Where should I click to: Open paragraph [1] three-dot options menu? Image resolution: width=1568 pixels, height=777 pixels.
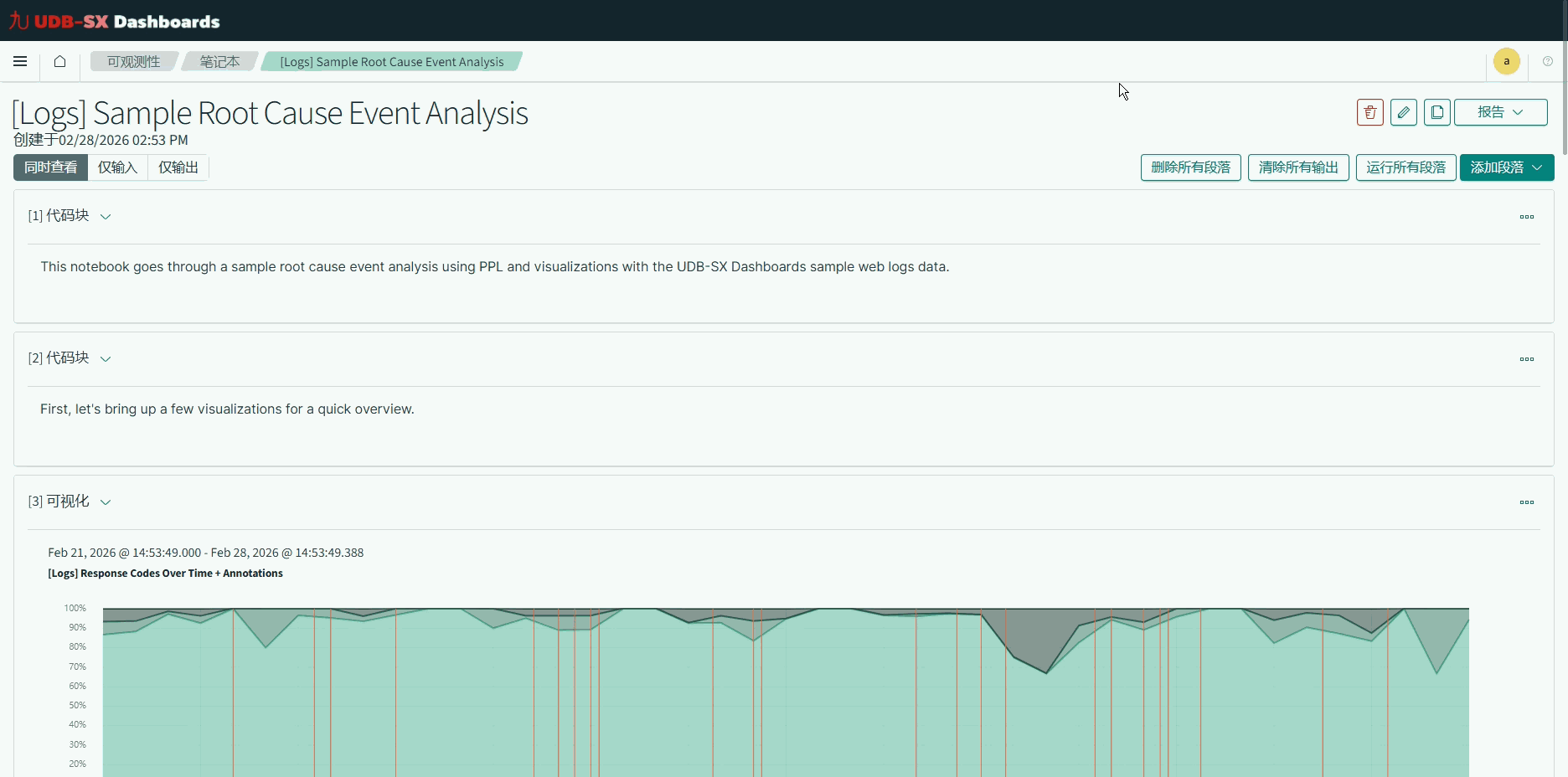pyautogui.click(x=1526, y=217)
